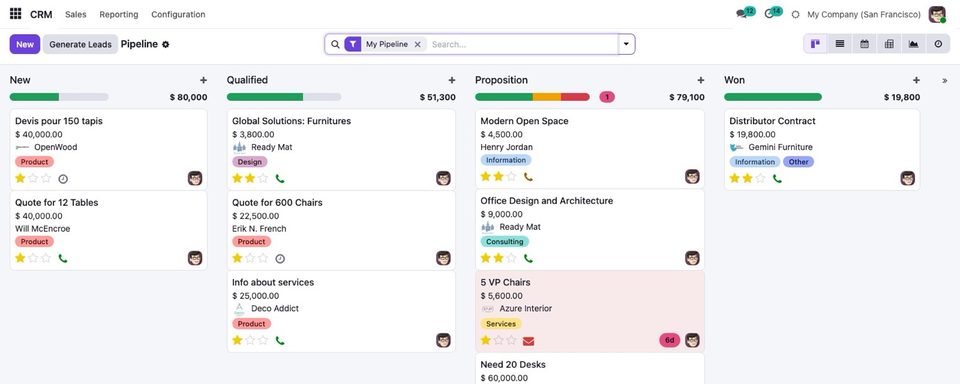Click salesperson avatar on Quote for 600 Chairs
The image size is (960, 384).
click(443, 258)
